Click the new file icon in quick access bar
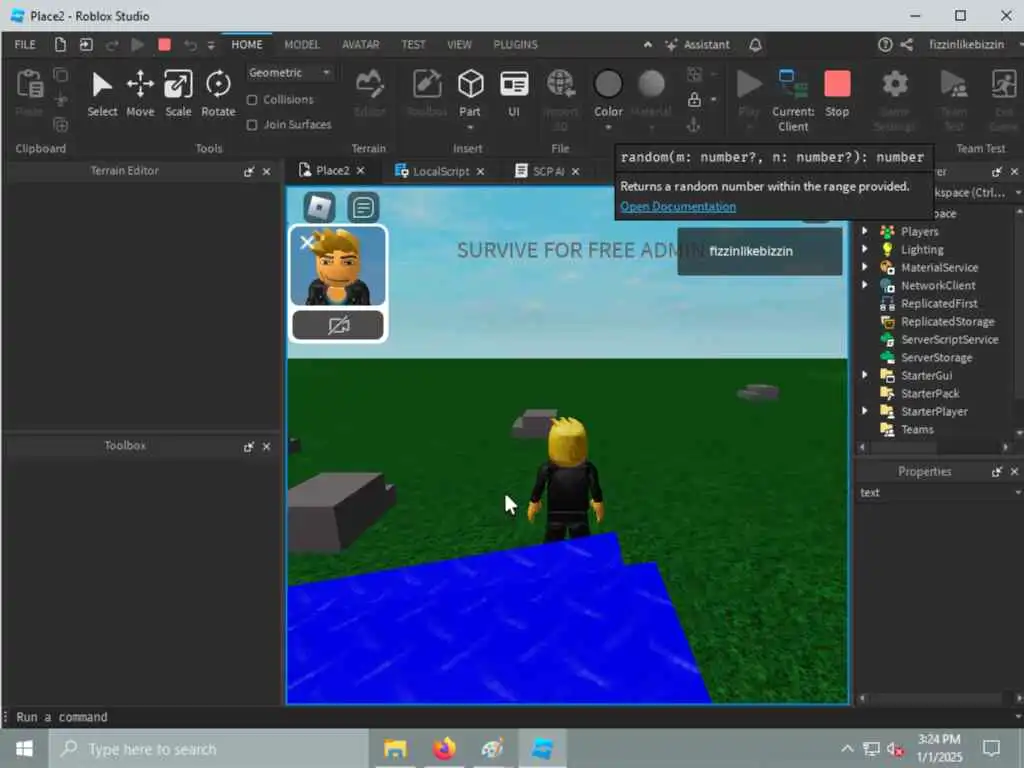The height and width of the screenshot is (768, 1024). point(60,44)
